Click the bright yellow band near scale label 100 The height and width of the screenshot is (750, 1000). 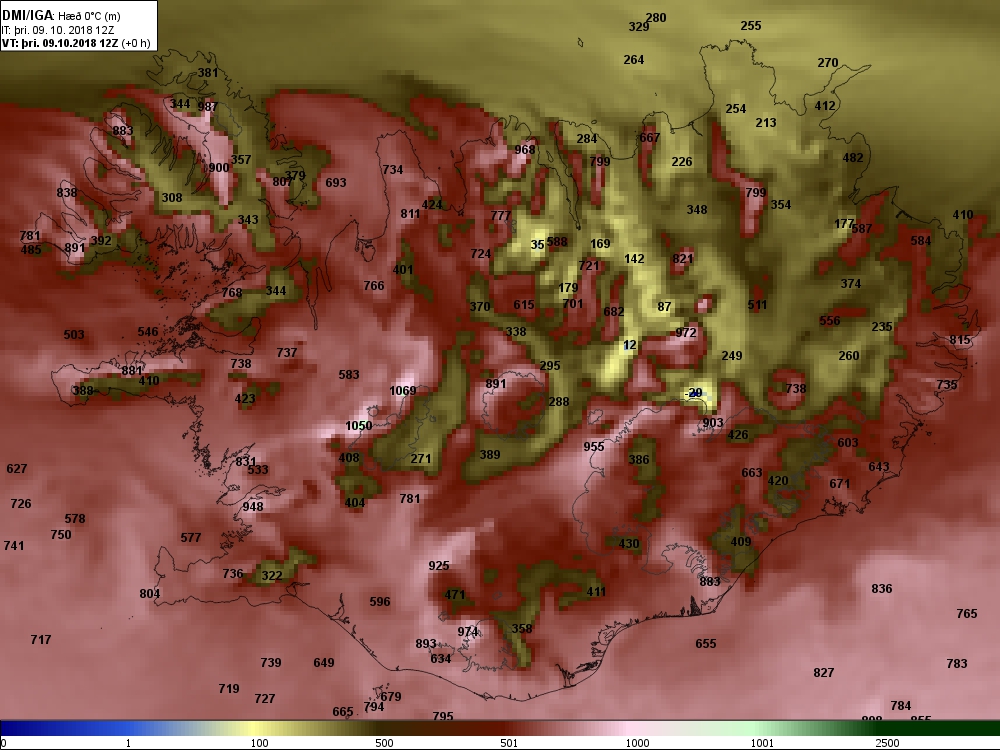pyautogui.click(x=255, y=728)
